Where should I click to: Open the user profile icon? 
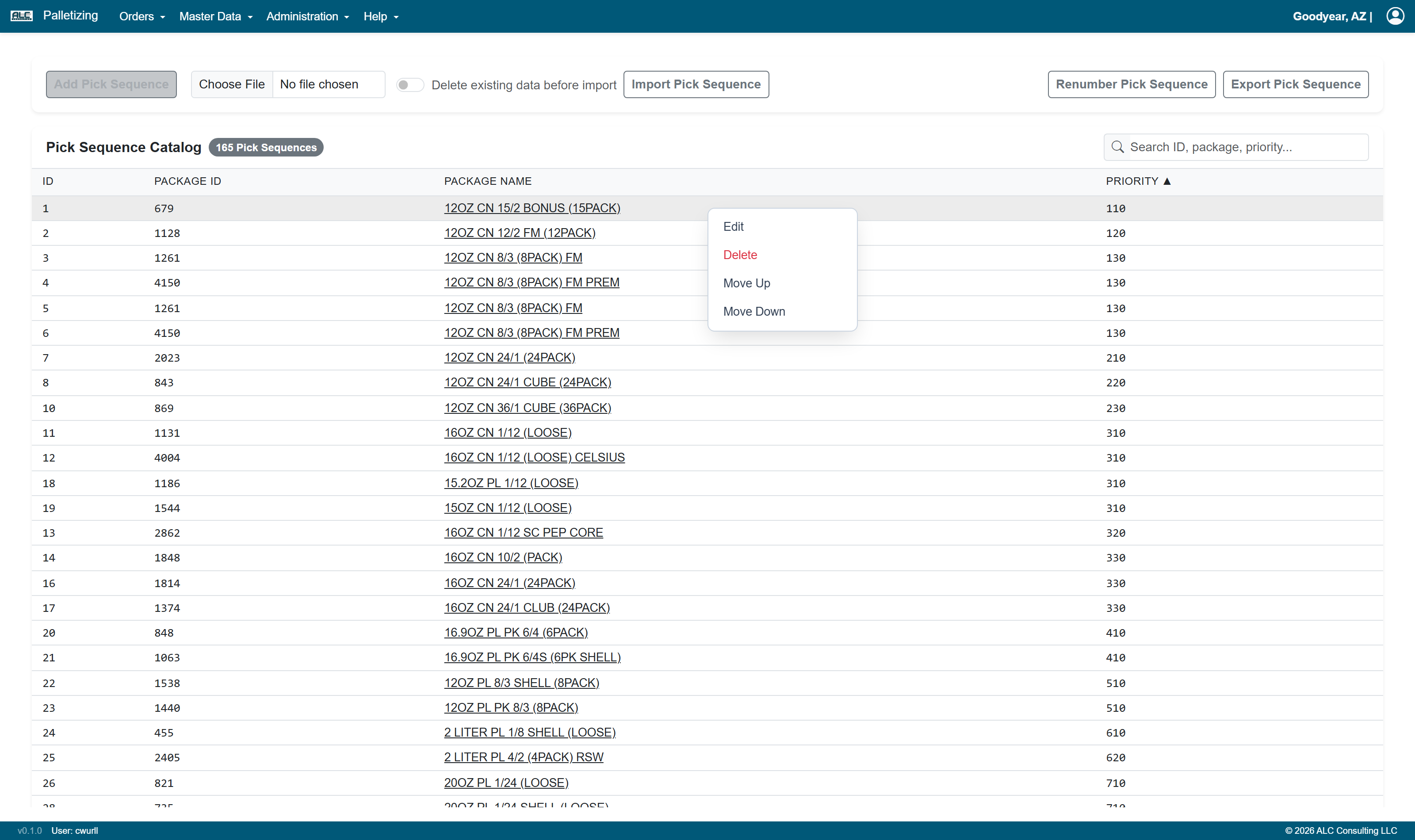(1395, 16)
